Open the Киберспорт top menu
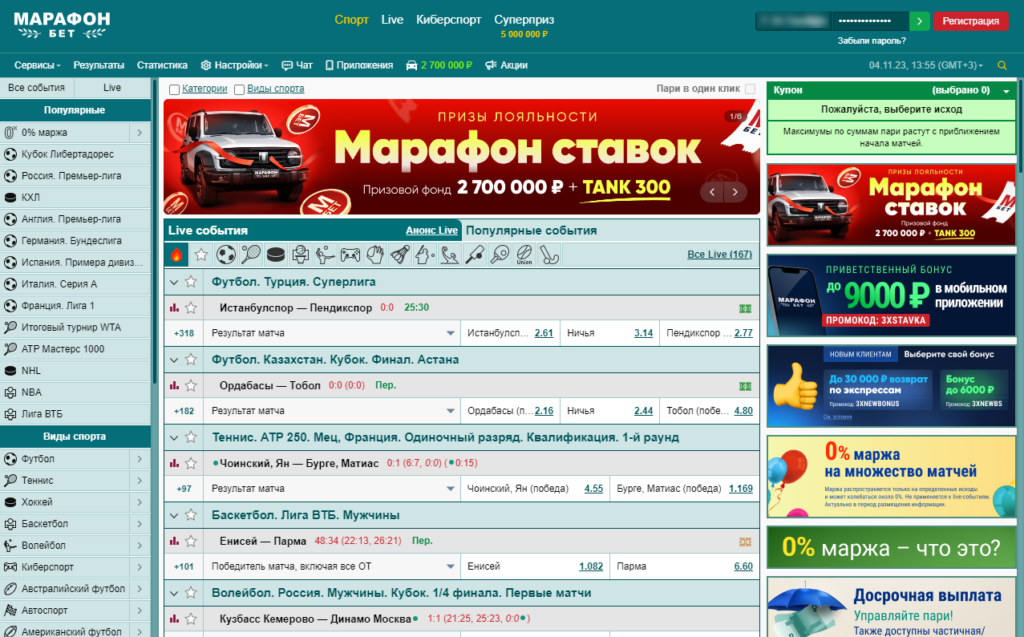Viewport: 1024px width, 637px height. coord(449,20)
